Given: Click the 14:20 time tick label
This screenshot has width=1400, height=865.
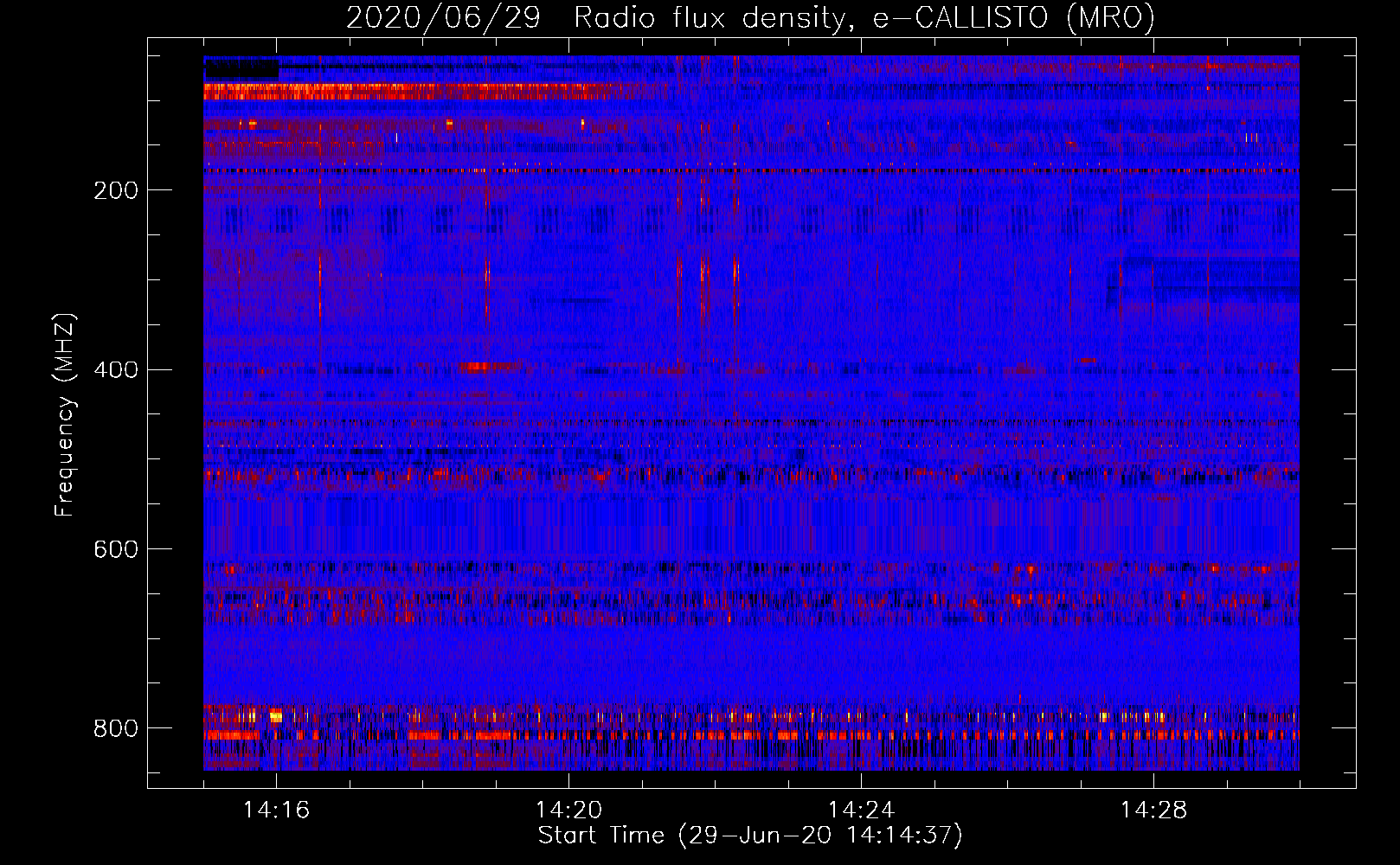Looking at the screenshot, I should coord(568,810).
